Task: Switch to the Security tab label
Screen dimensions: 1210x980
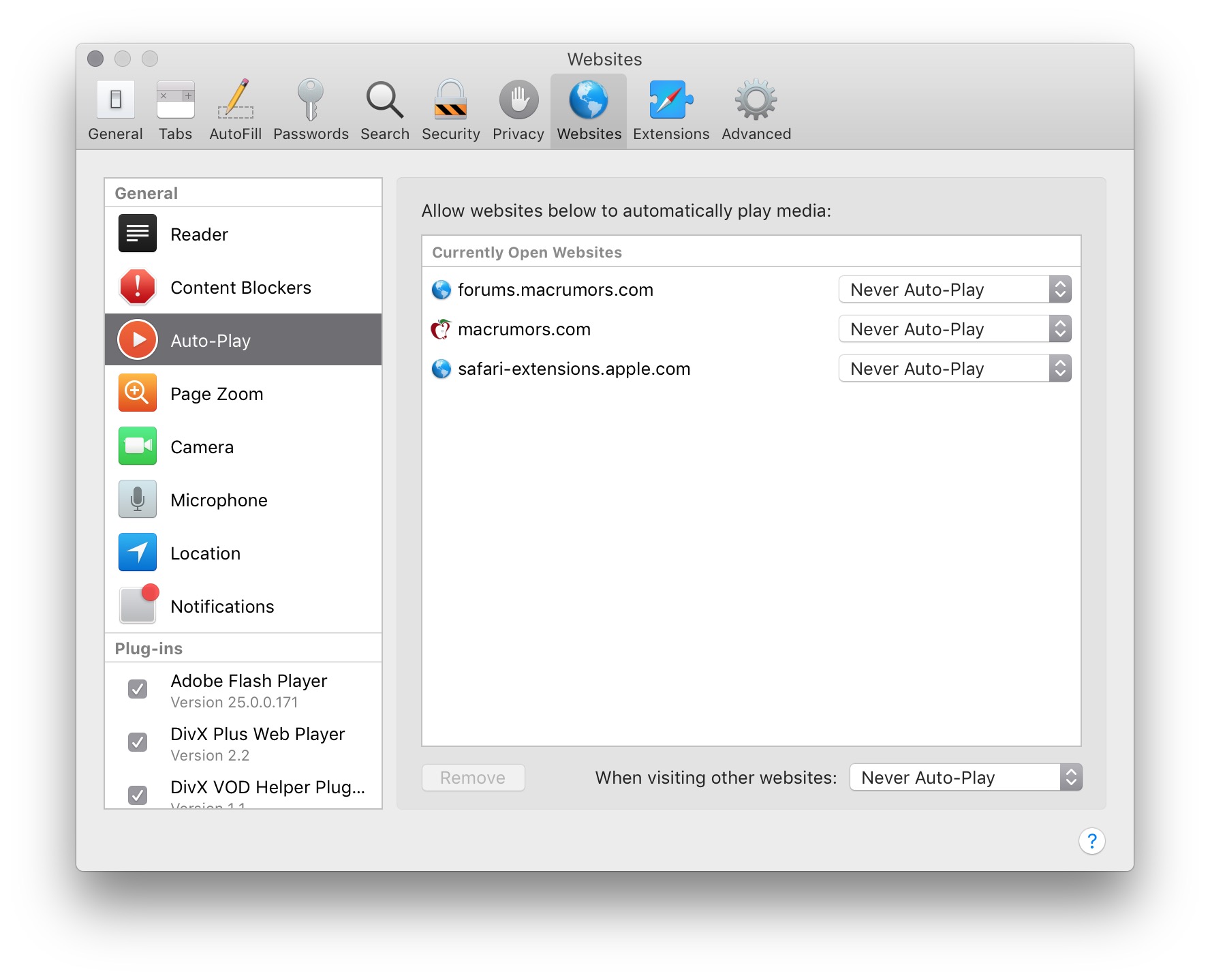Action: click(451, 134)
